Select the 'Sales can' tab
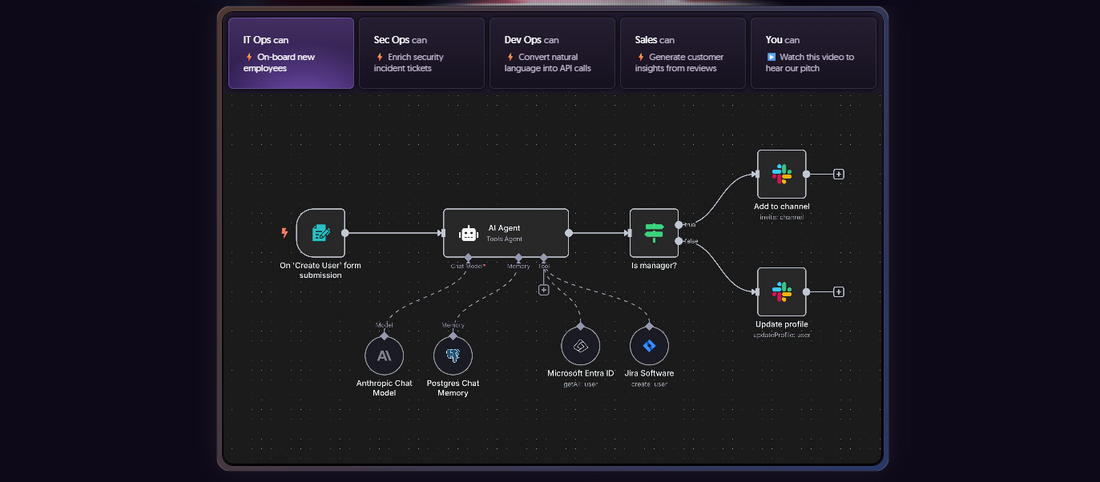Image resolution: width=1100 pixels, height=482 pixels. [x=682, y=53]
